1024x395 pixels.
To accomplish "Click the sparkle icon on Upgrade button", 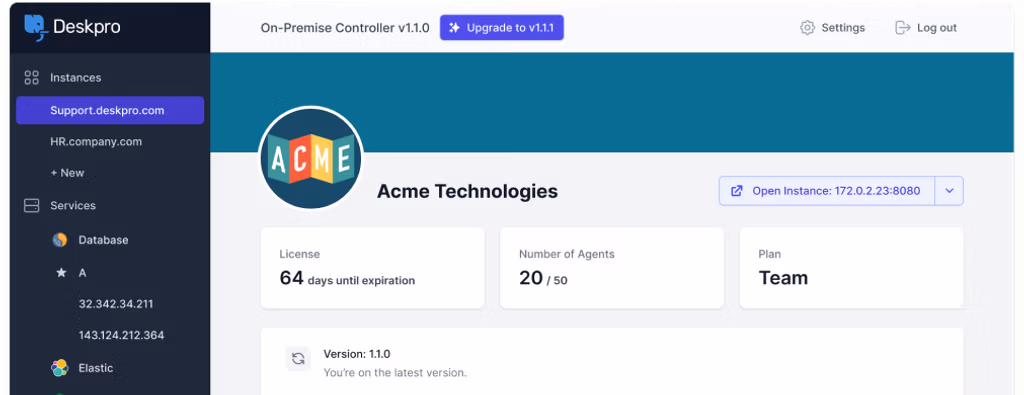I will tap(455, 27).
